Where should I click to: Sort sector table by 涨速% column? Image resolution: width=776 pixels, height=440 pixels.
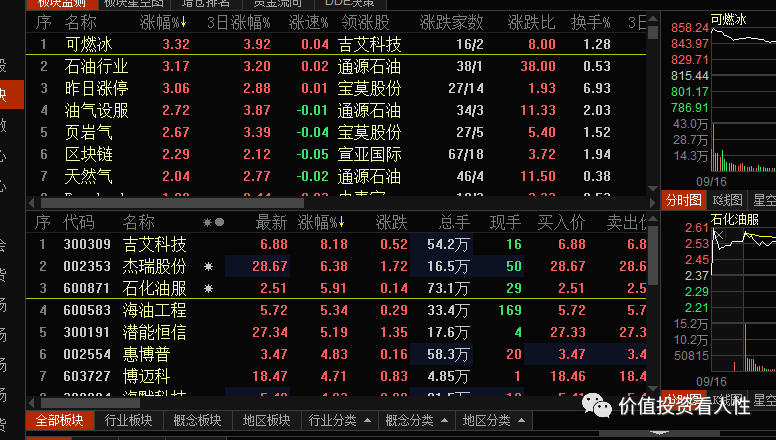pos(308,22)
